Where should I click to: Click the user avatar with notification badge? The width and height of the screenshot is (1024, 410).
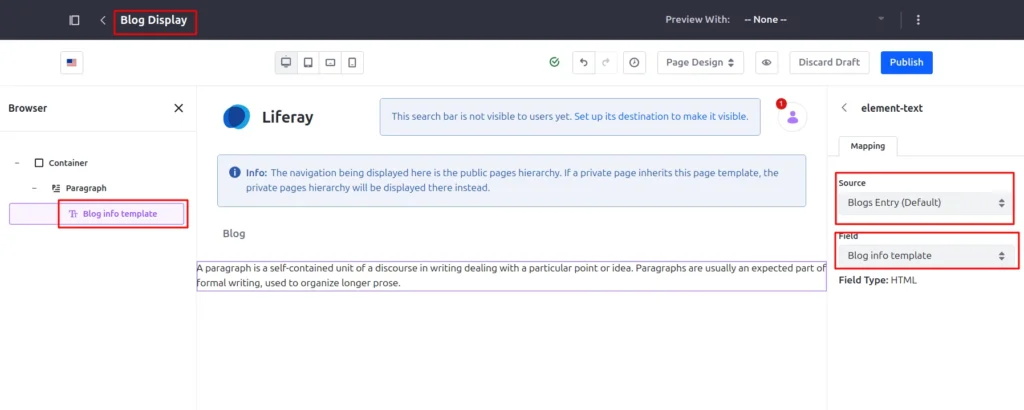point(792,117)
